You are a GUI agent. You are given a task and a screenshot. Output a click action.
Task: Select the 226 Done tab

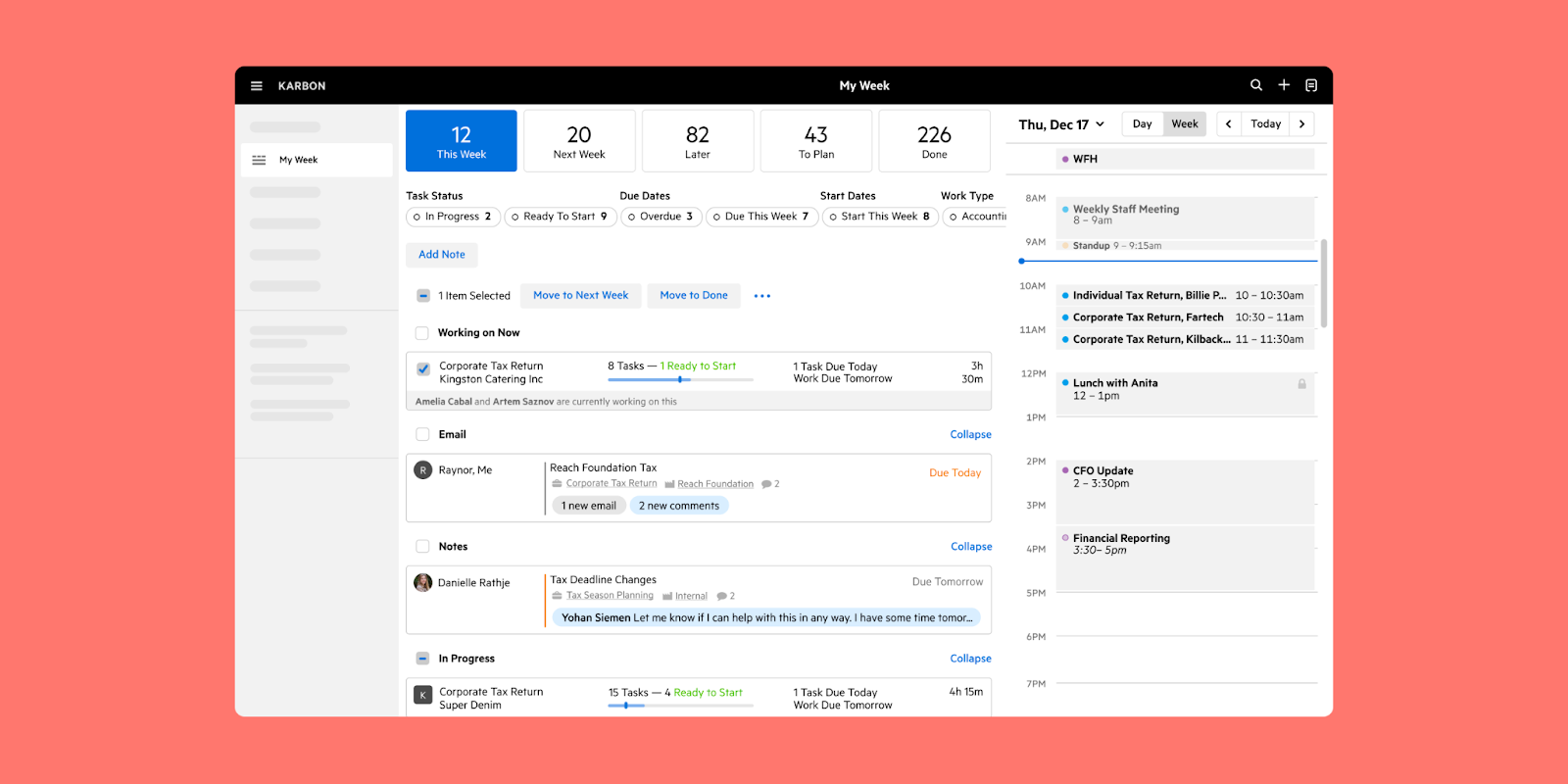934,141
